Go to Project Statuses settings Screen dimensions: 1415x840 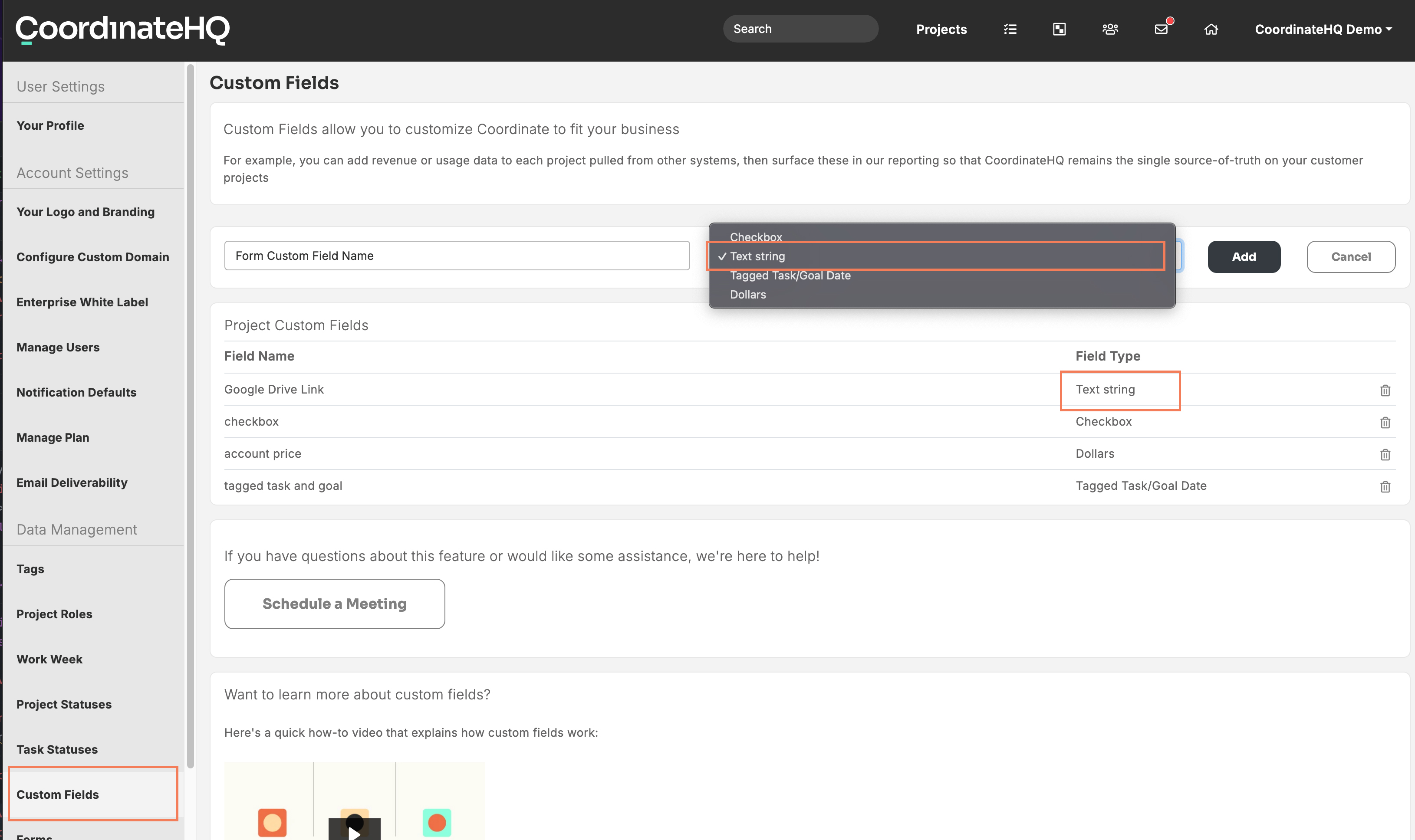pos(64,704)
